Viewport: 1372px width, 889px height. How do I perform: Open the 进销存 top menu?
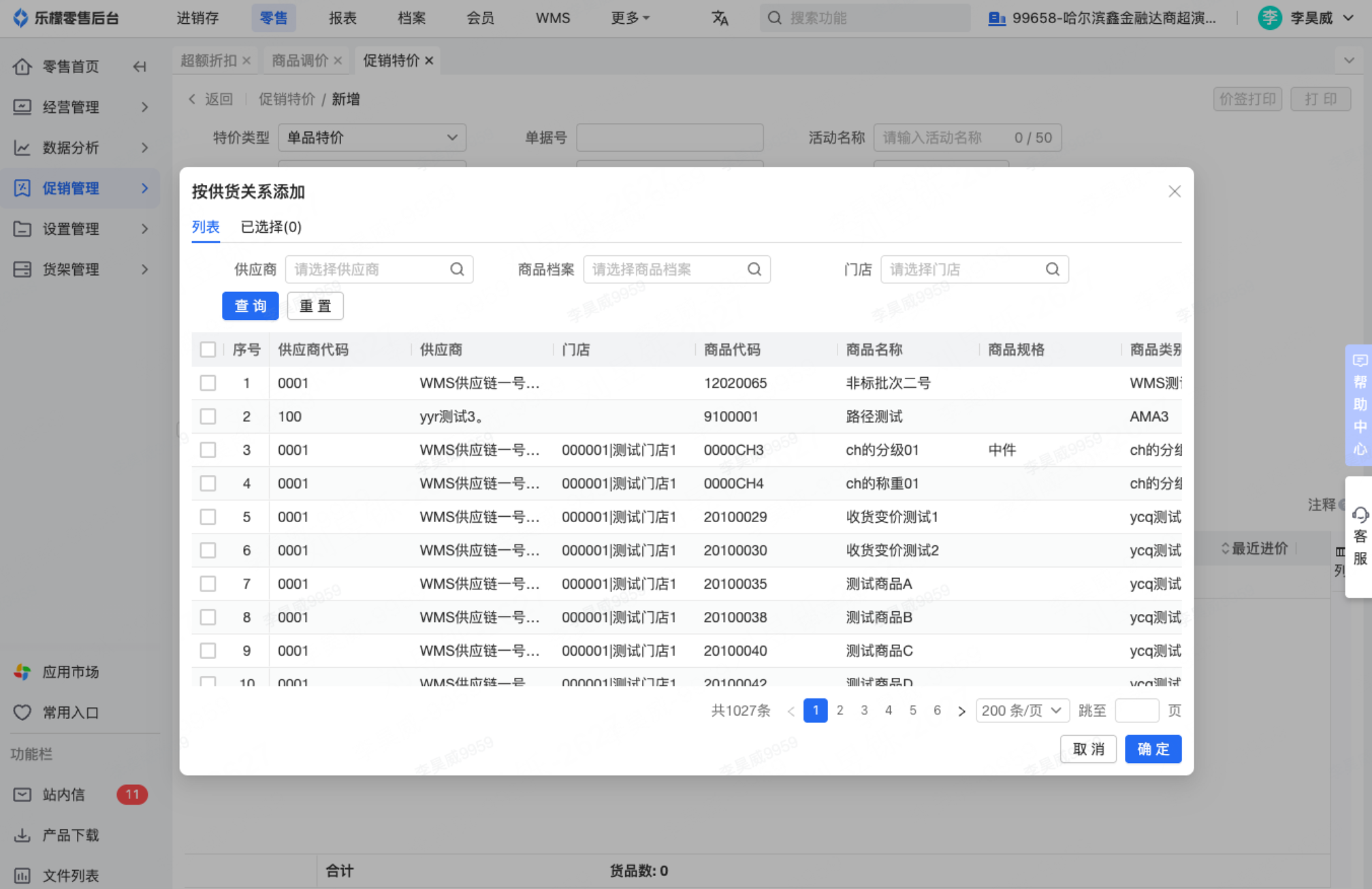pos(197,18)
